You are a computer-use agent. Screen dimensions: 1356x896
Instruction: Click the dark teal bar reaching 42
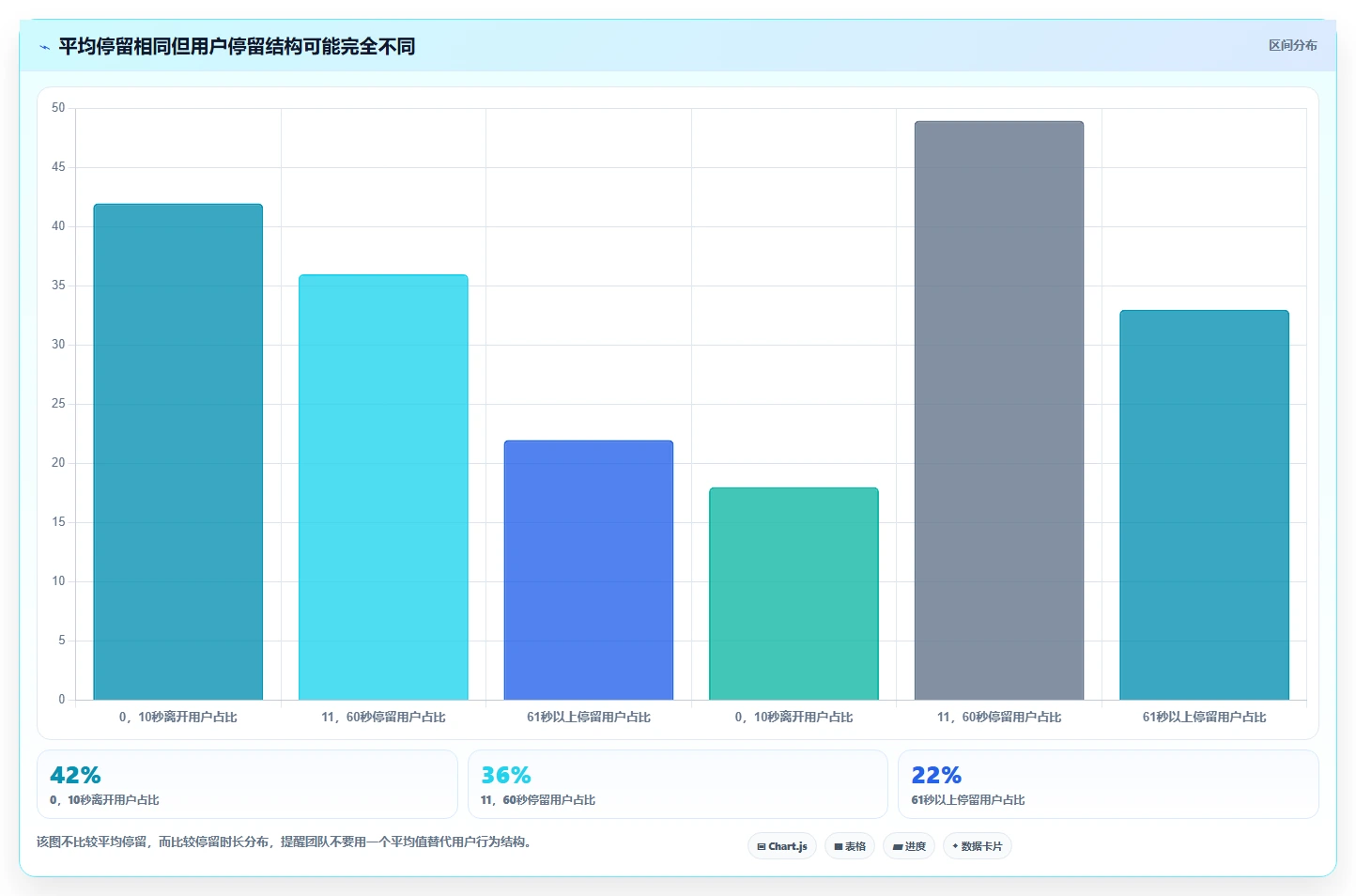tap(178, 452)
